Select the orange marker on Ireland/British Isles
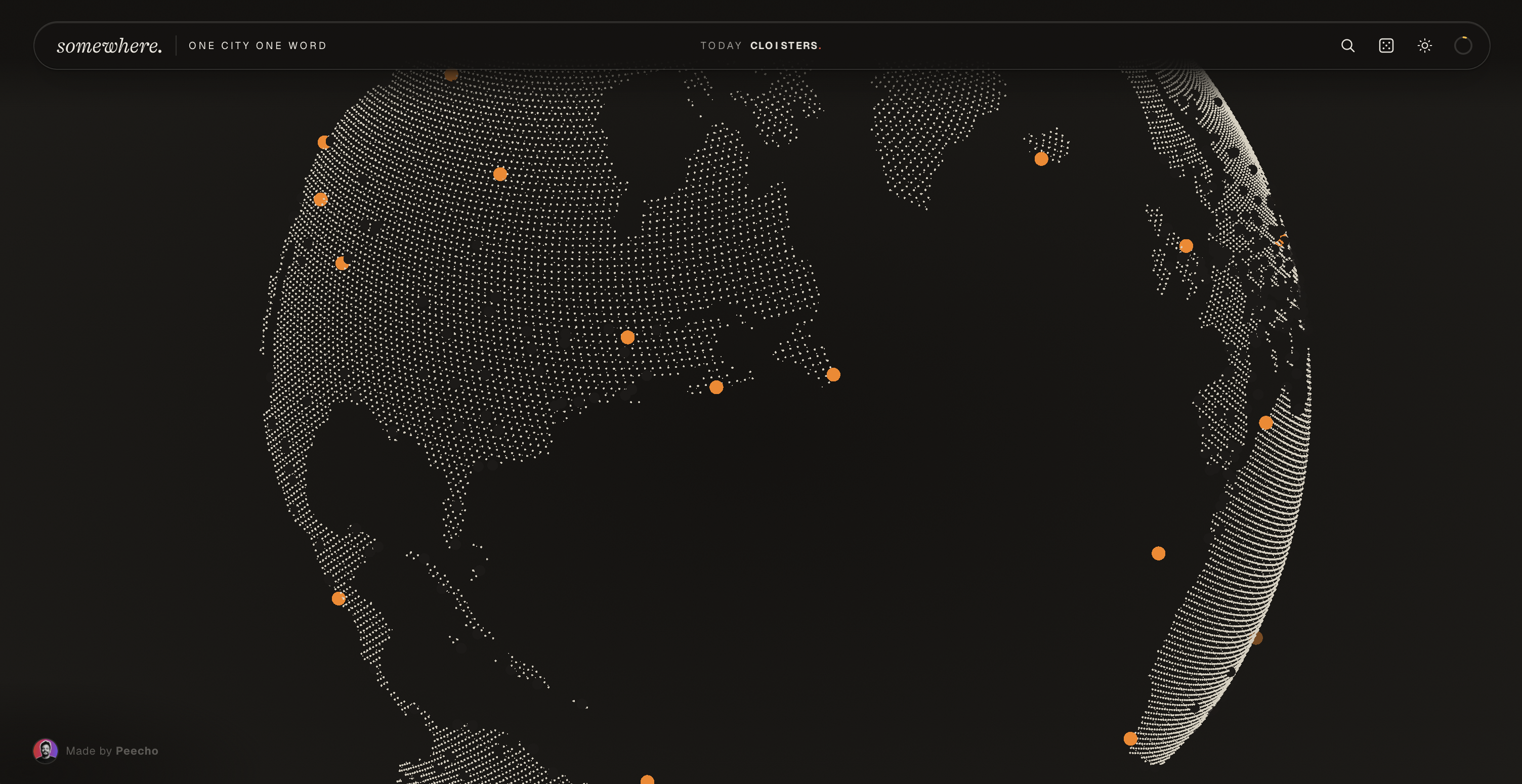 [x=1186, y=246]
